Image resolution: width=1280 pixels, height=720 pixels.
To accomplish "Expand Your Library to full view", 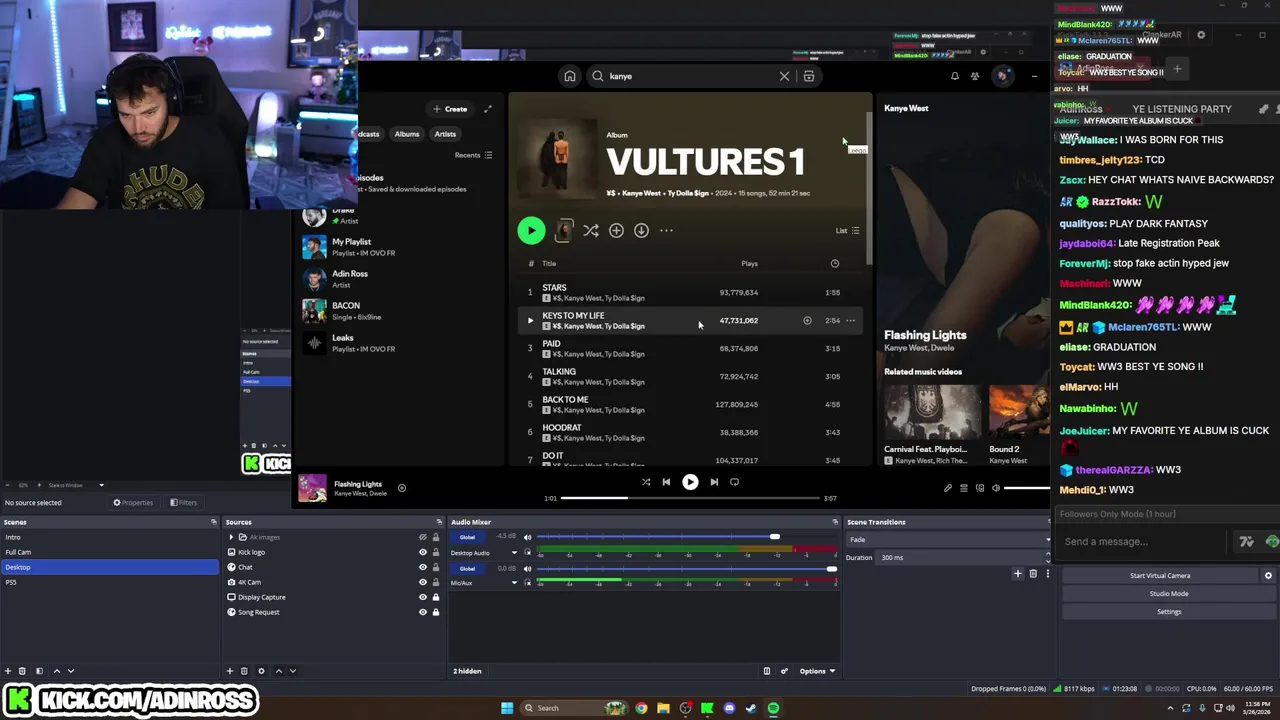I will click(x=488, y=109).
